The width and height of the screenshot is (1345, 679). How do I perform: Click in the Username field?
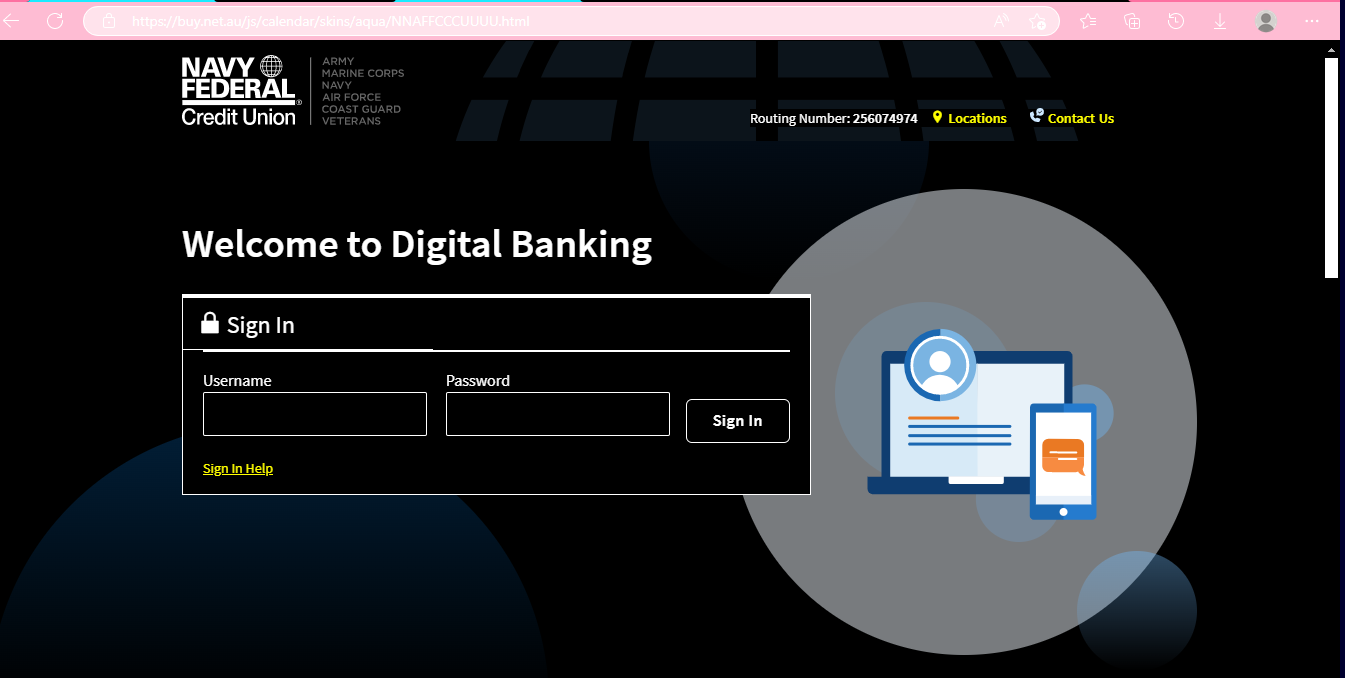coord(314,414)
